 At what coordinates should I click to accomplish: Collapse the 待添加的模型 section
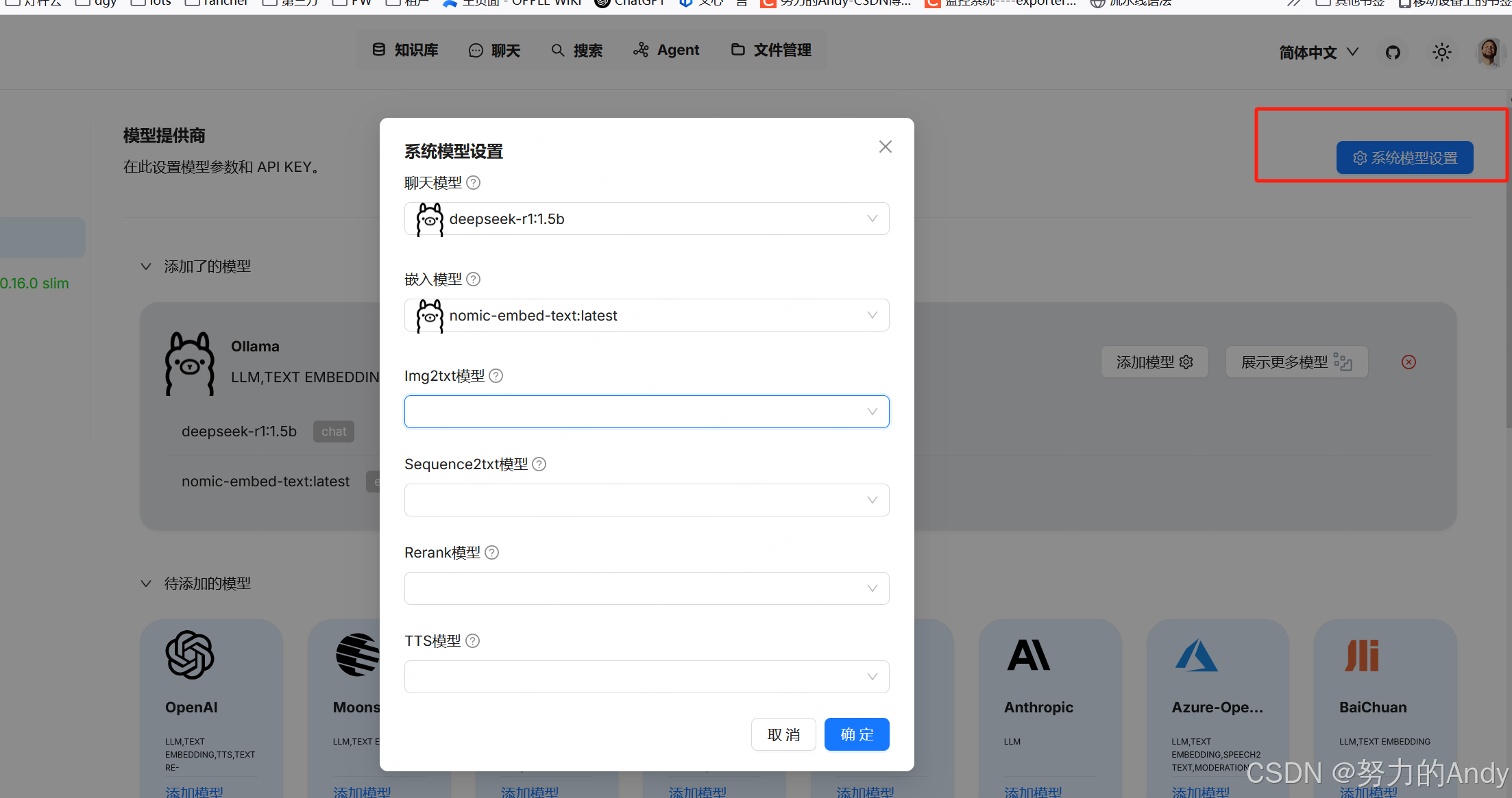(146, 584)
